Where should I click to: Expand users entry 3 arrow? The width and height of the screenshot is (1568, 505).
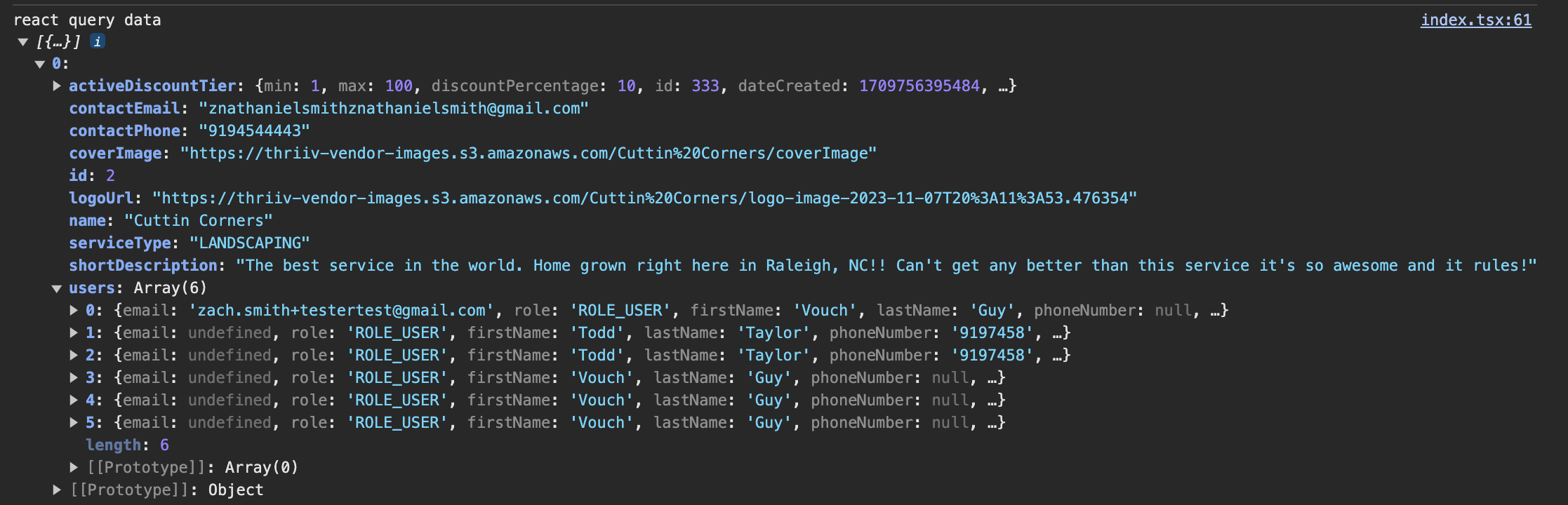coord(74,377)
